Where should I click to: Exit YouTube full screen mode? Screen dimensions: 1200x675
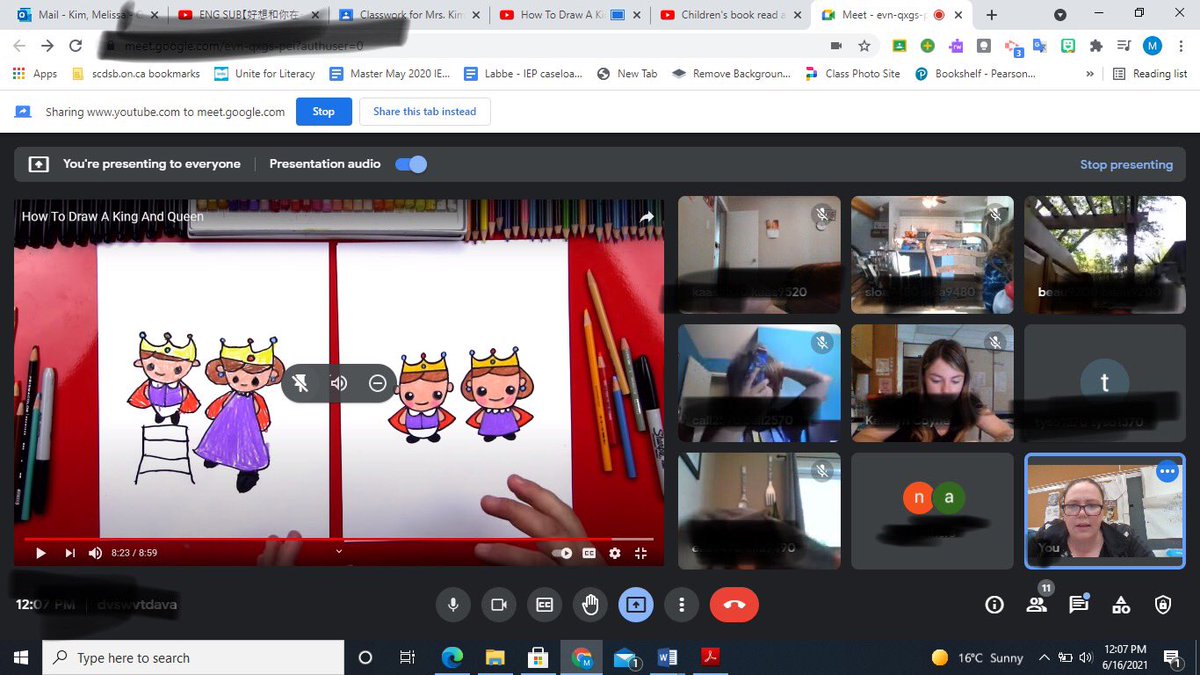641,552
